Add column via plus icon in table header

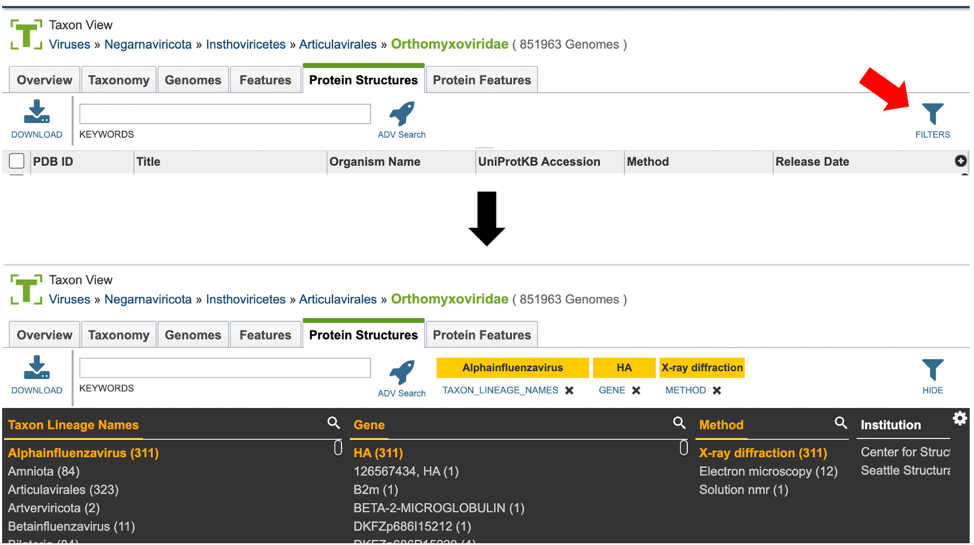[x=960, y=161]
